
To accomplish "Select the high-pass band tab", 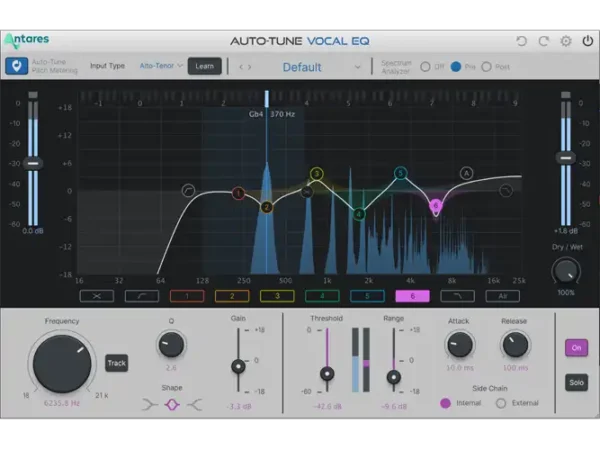I will tap(142, 296).
